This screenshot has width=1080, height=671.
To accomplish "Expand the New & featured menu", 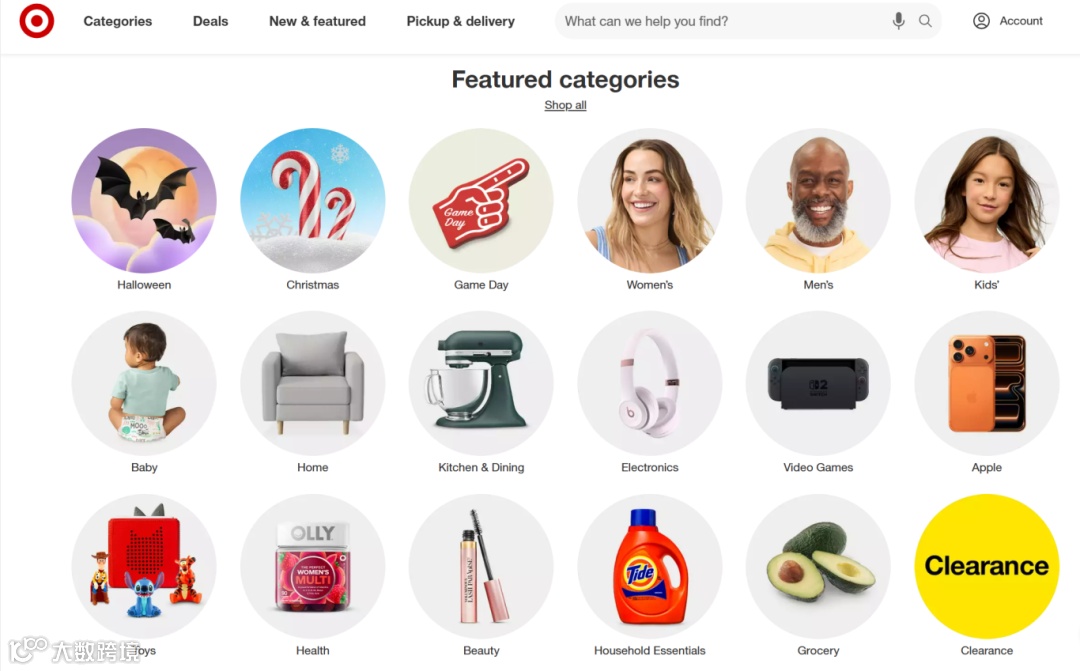I will (x=318, y=21).
